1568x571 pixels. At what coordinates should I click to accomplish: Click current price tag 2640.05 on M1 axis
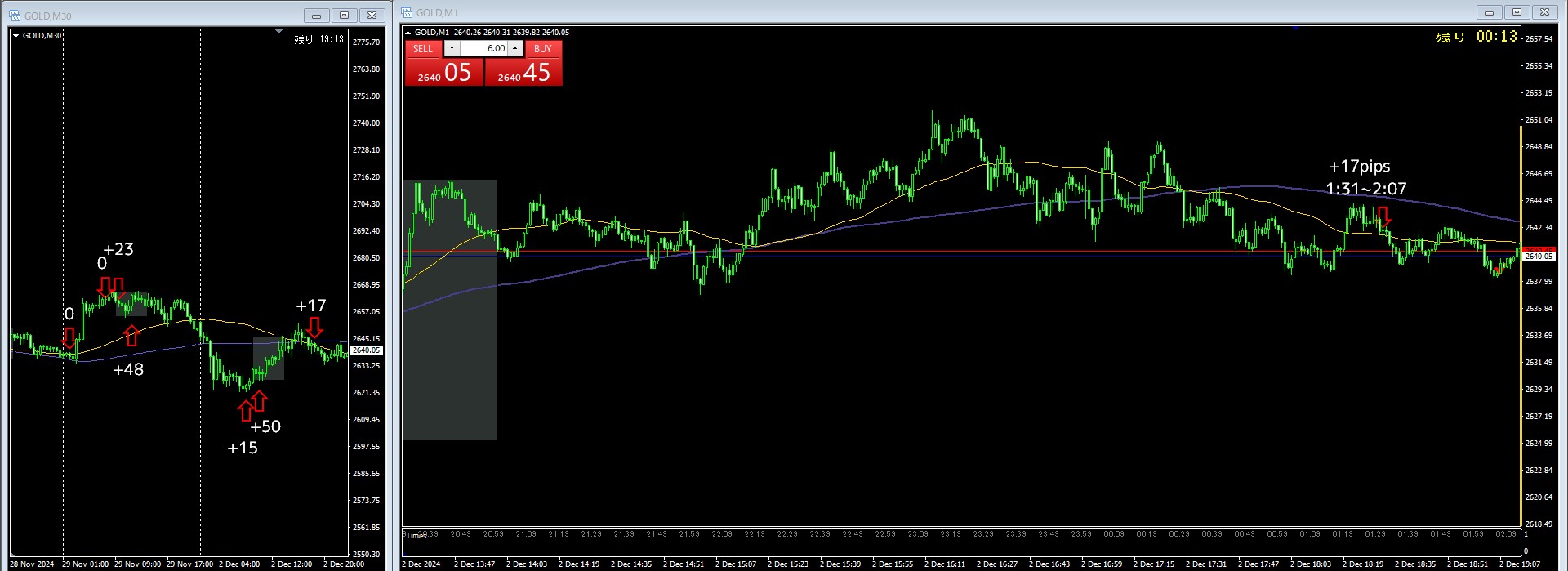1539,256
